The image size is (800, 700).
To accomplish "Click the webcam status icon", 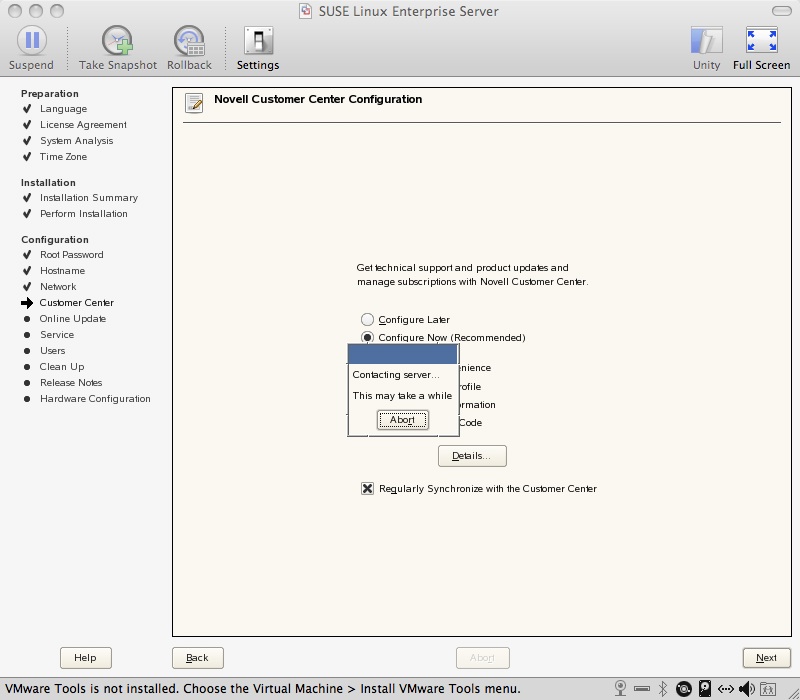I will click(620, 689).
